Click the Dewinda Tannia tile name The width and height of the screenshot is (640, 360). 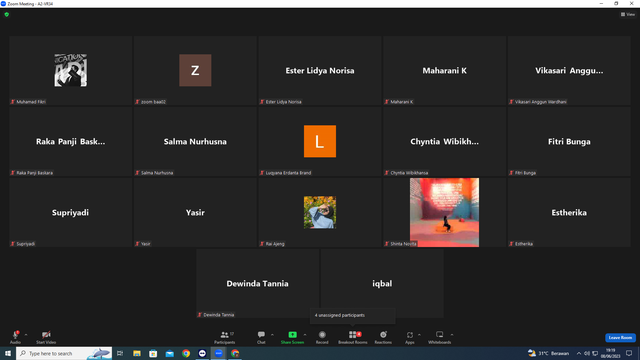click(x=258, y=284)
